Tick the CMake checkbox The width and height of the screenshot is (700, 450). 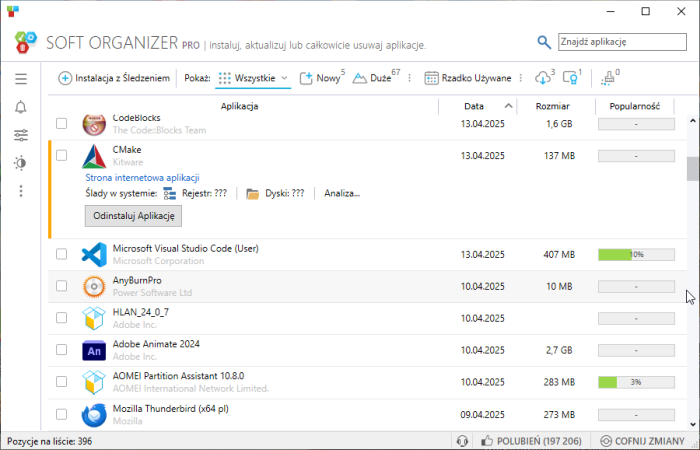(62, 155)
